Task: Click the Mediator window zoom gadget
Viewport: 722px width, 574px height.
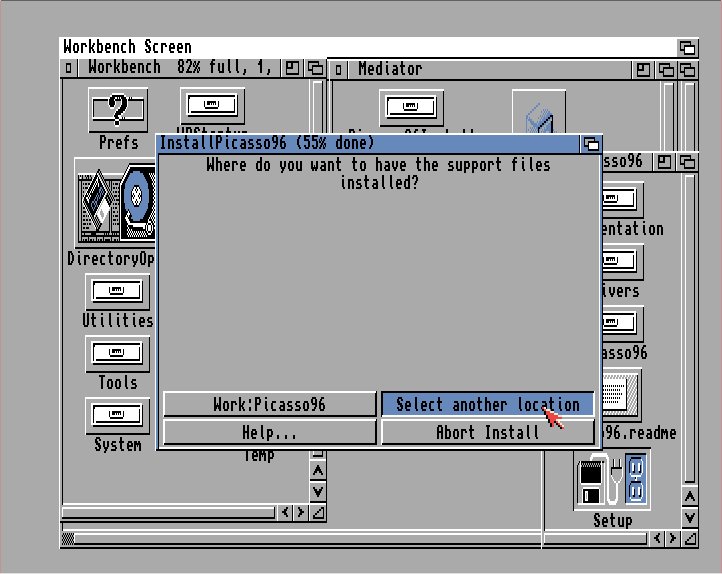Action: point(644,69)
